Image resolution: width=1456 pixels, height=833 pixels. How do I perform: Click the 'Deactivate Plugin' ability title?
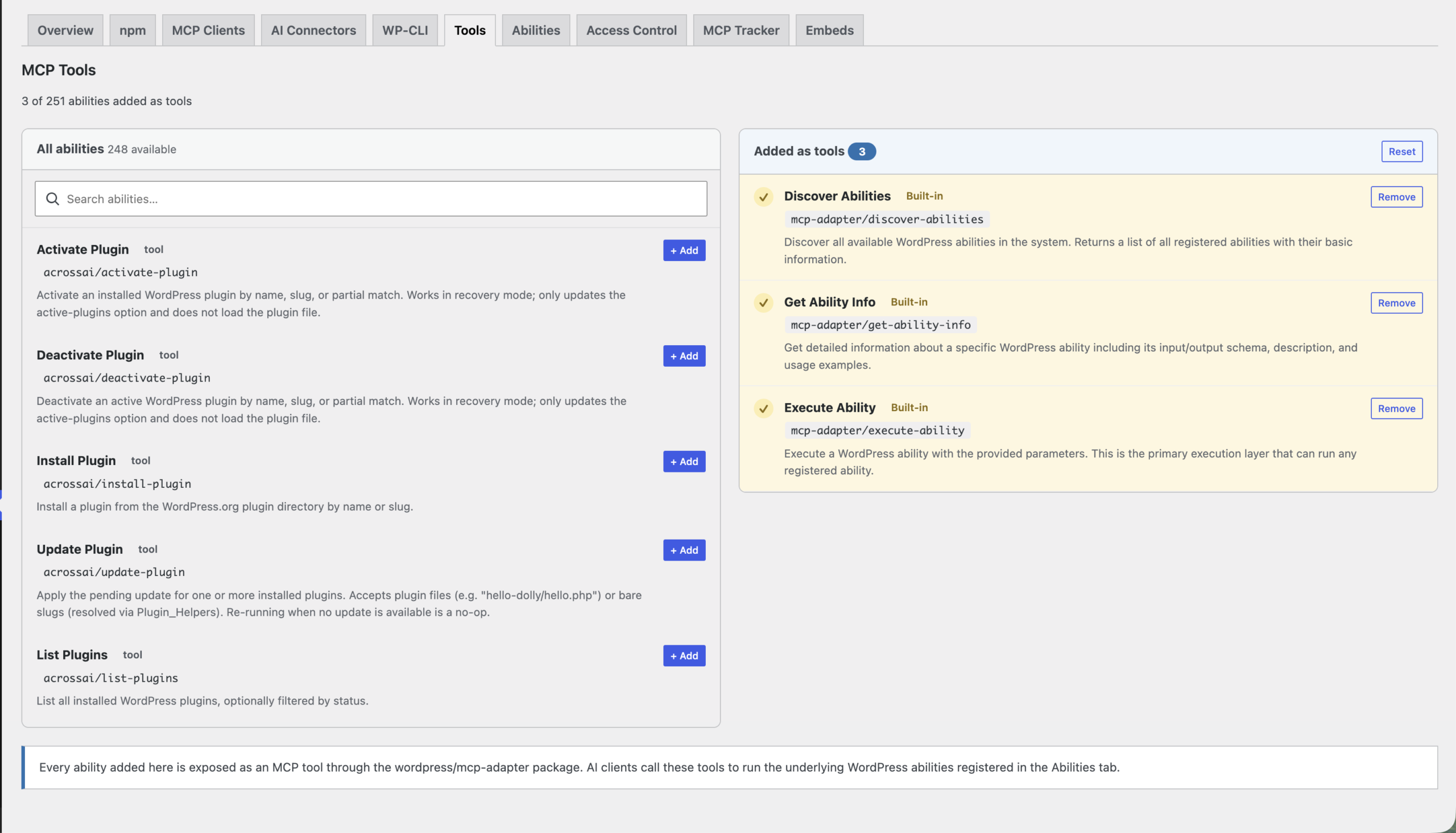click(x=90, y=355)
